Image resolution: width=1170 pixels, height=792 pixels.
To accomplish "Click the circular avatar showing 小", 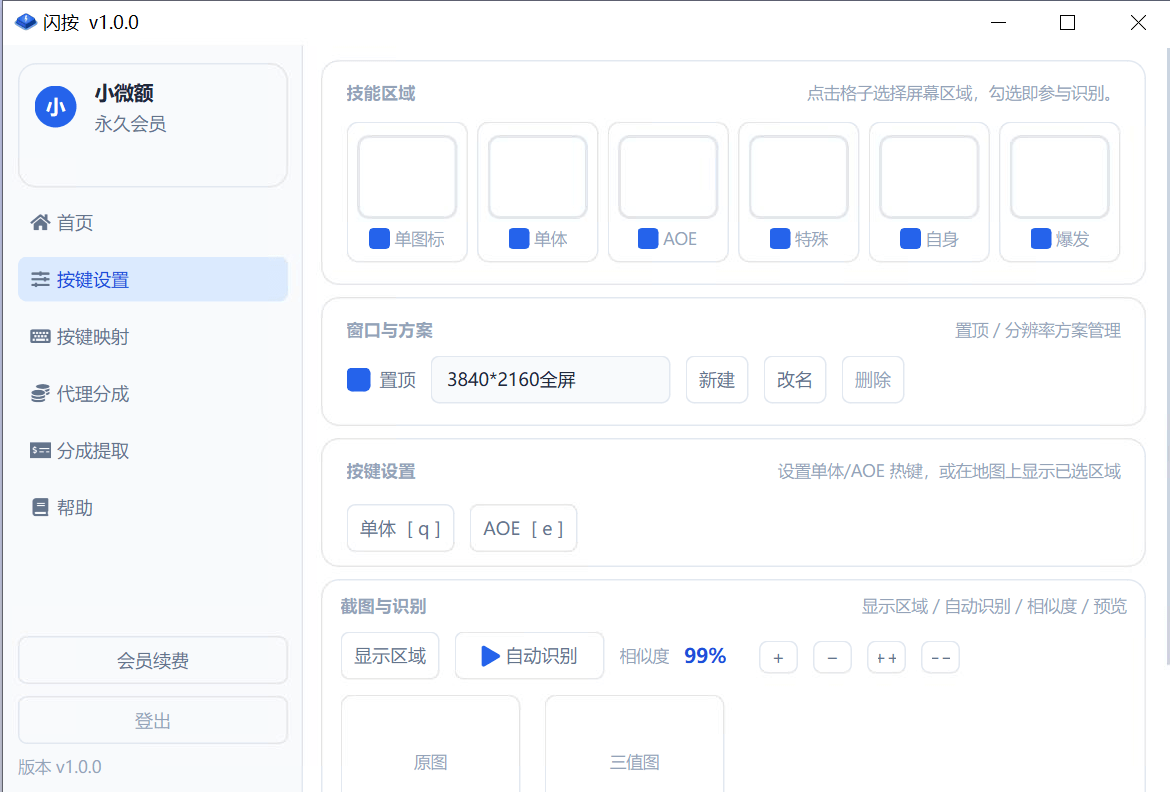I will pos(57,106).
